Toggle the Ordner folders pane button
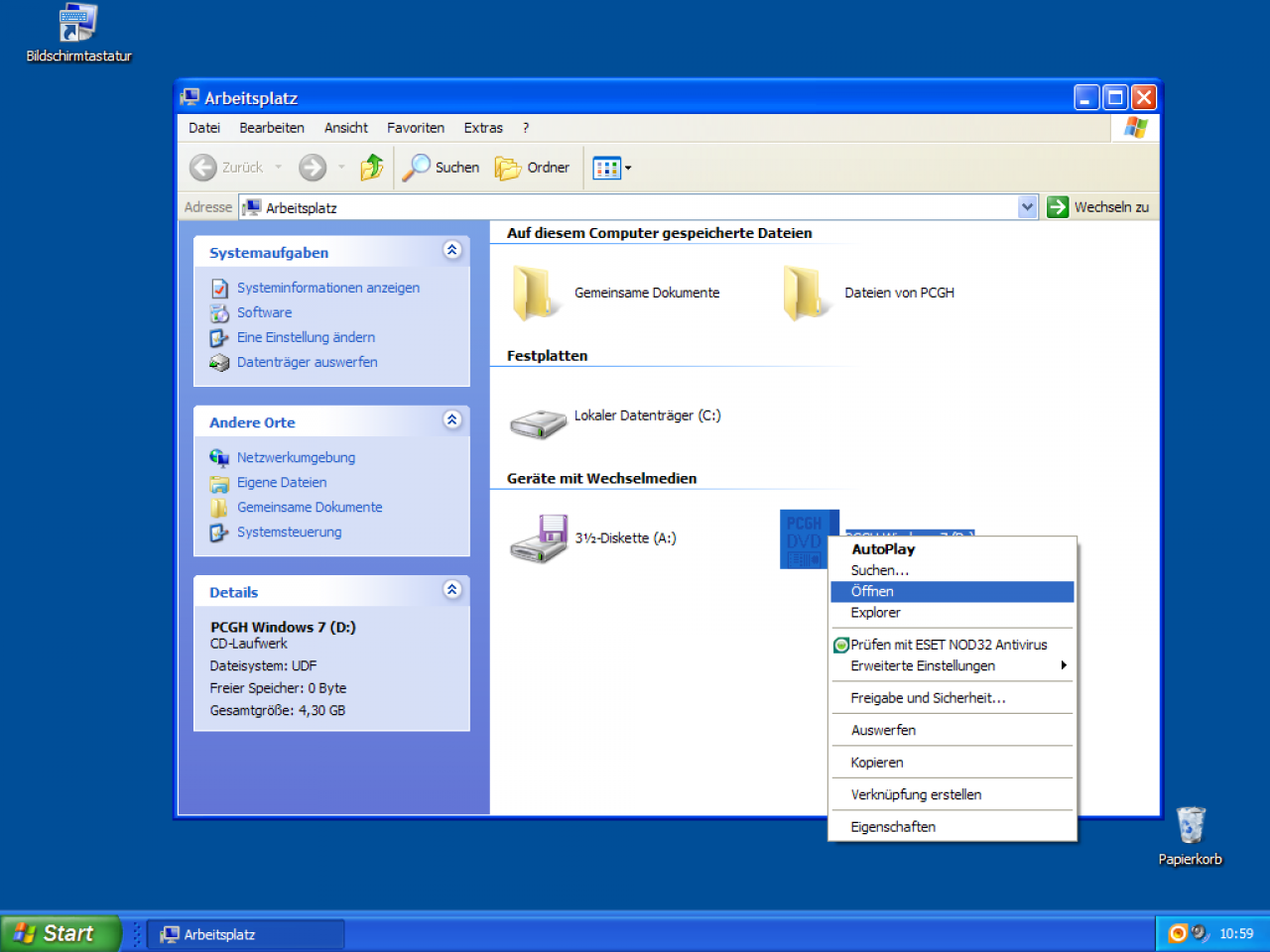This screenshot has width=1270, height=952. [533, 168]
